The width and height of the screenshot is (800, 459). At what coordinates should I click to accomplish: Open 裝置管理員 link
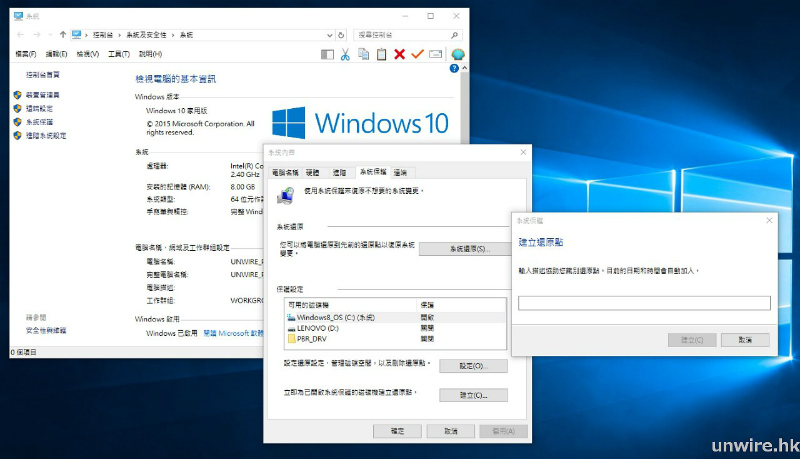click(43, 95)
